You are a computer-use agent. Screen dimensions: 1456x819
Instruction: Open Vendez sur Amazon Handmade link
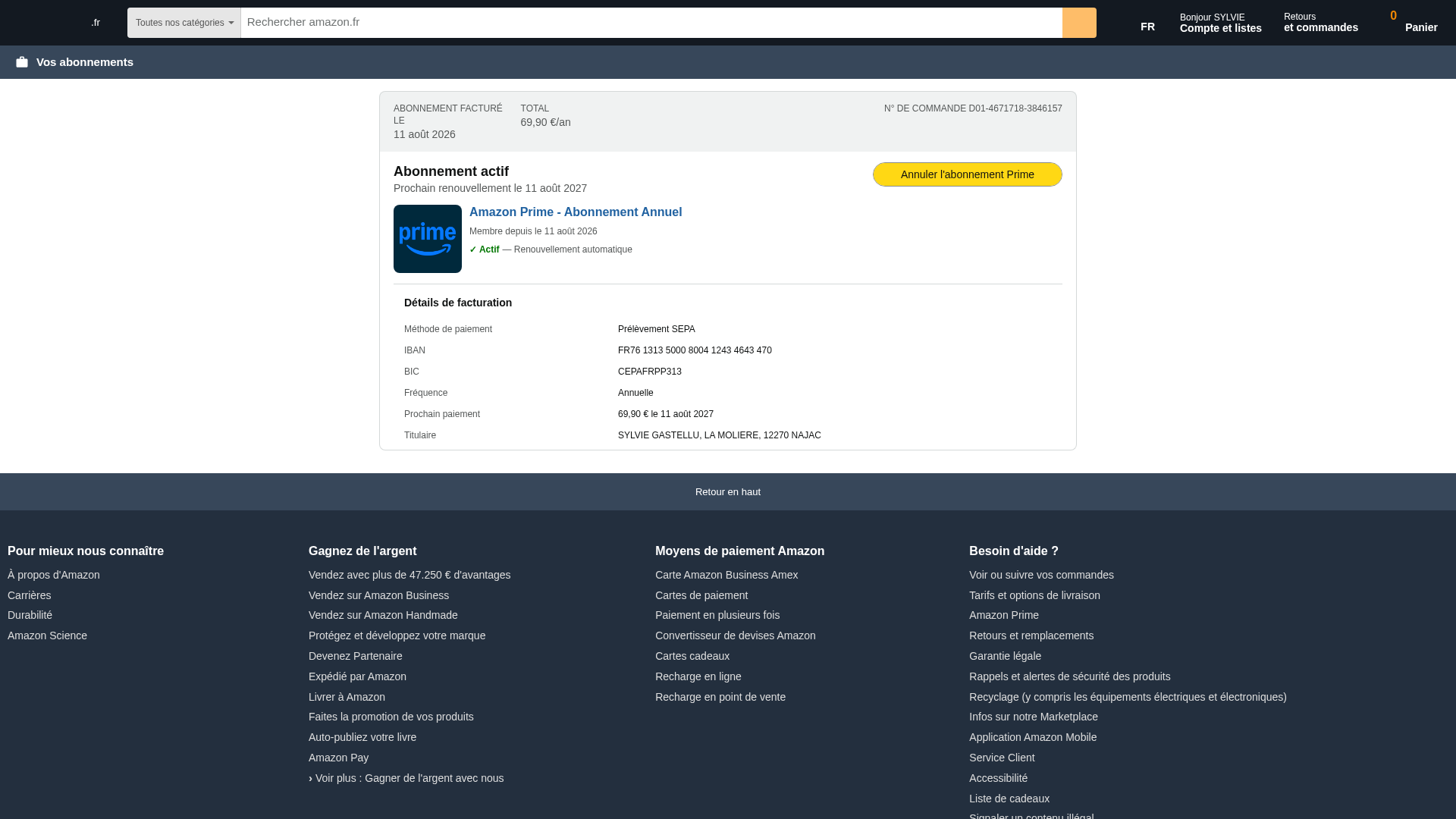(x=383, y=615)
